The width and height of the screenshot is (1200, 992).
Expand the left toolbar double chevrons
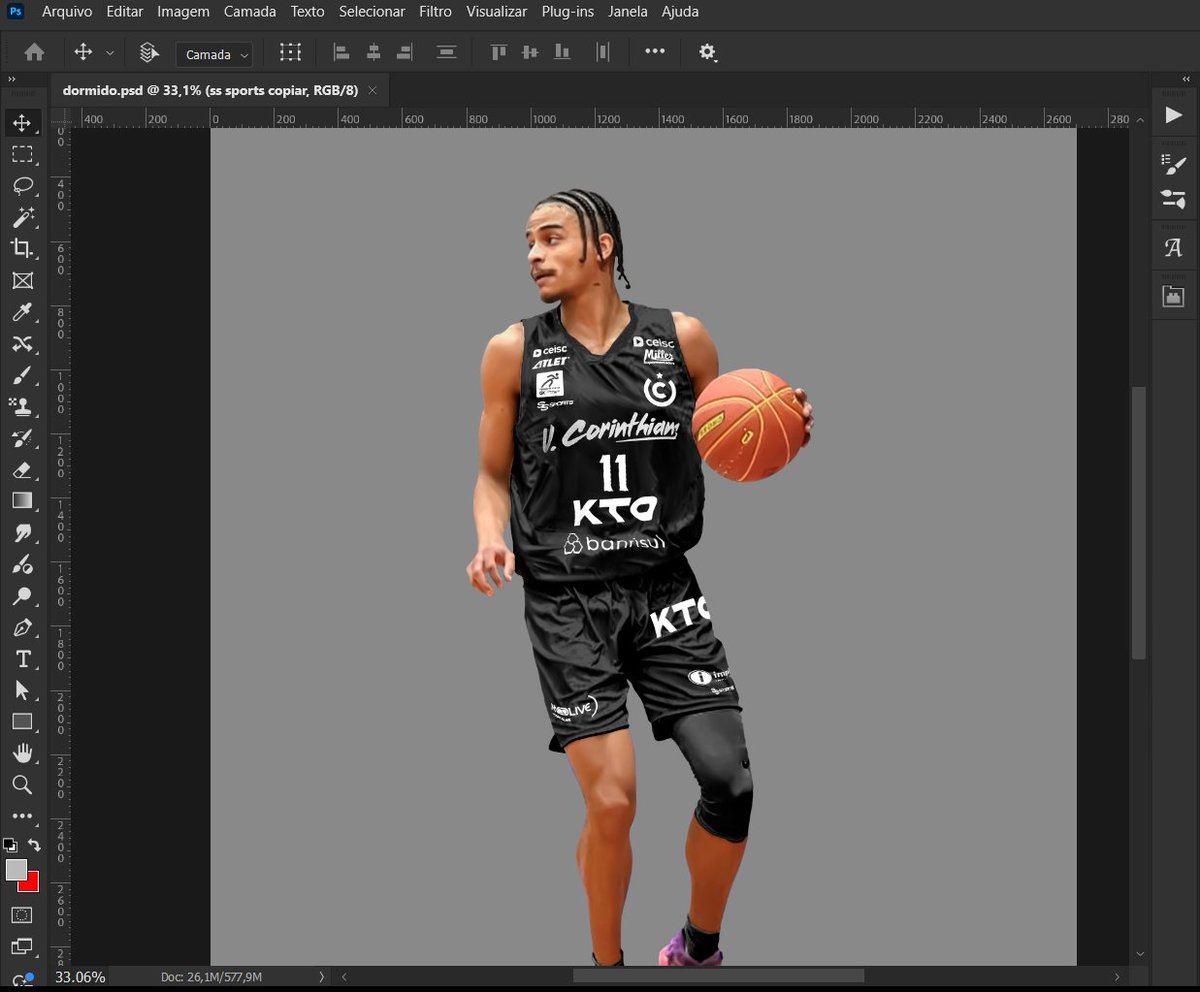click(x=11, y=78)
